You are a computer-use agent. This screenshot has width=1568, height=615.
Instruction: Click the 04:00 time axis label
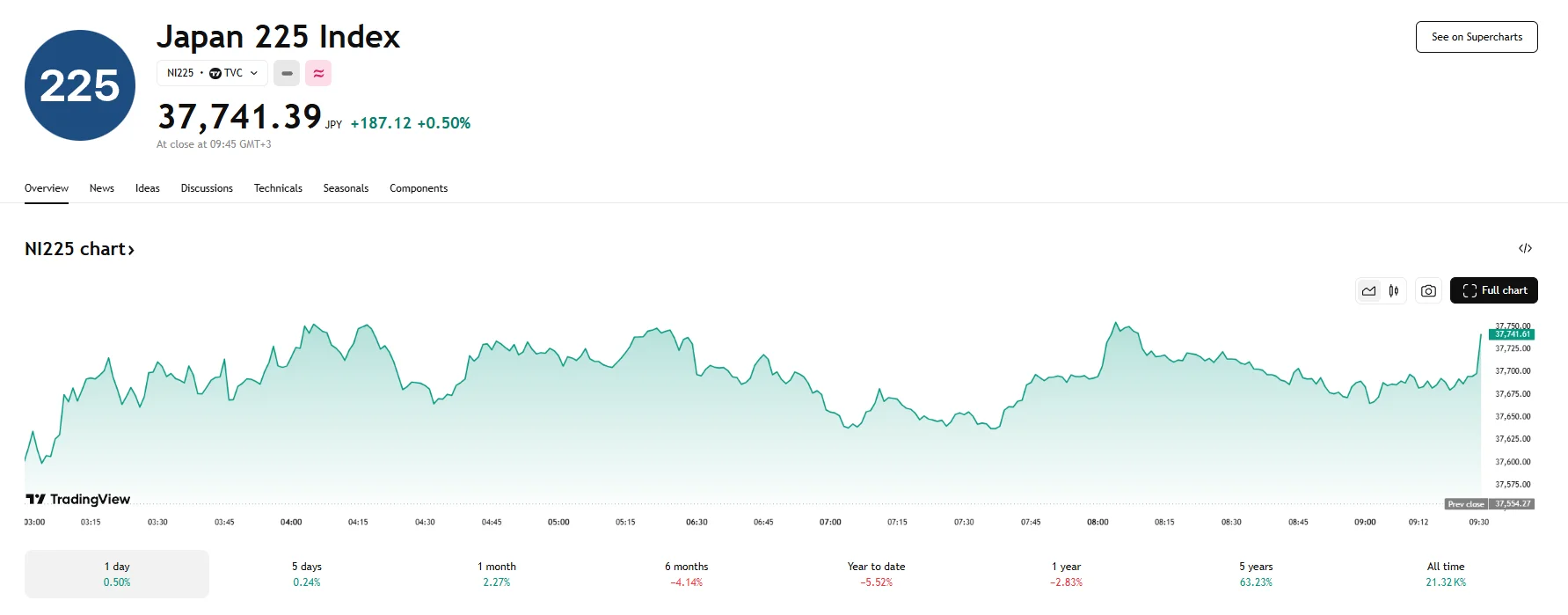pos(291,522)
